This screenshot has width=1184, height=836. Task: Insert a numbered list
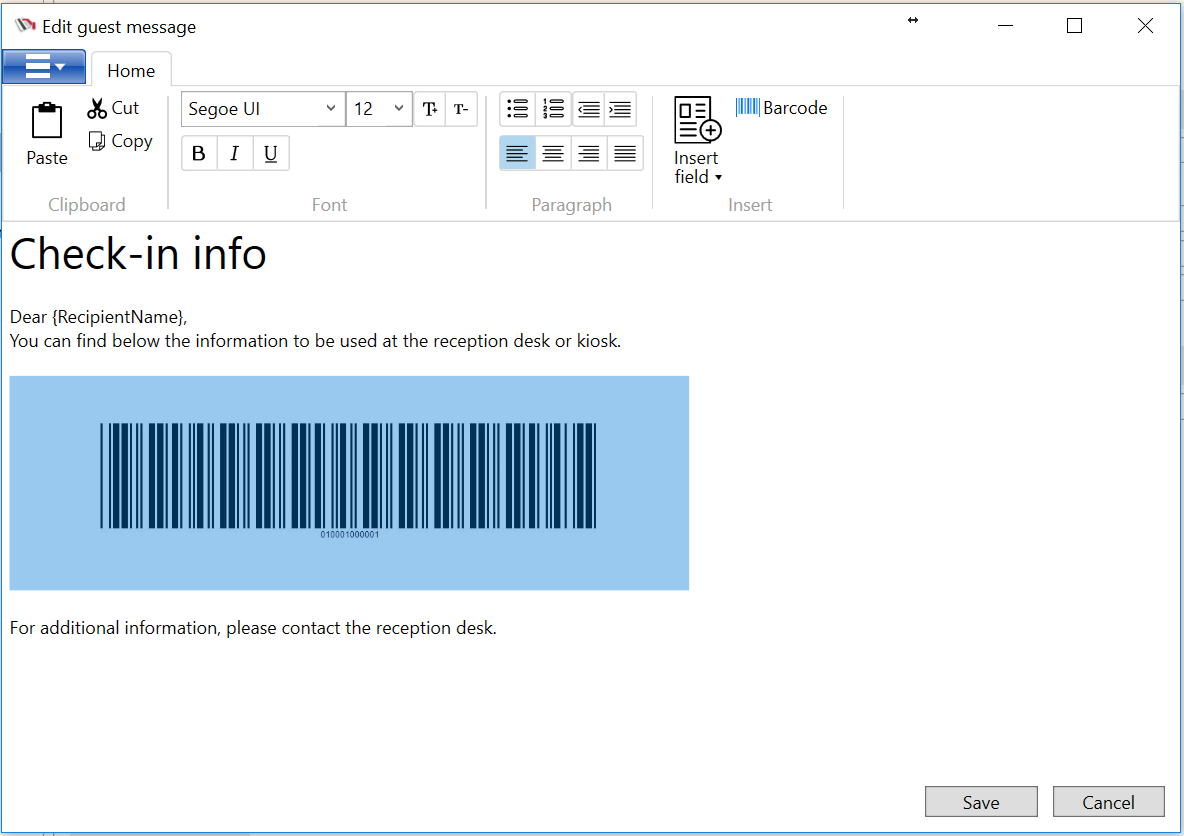tap(553, 110)
